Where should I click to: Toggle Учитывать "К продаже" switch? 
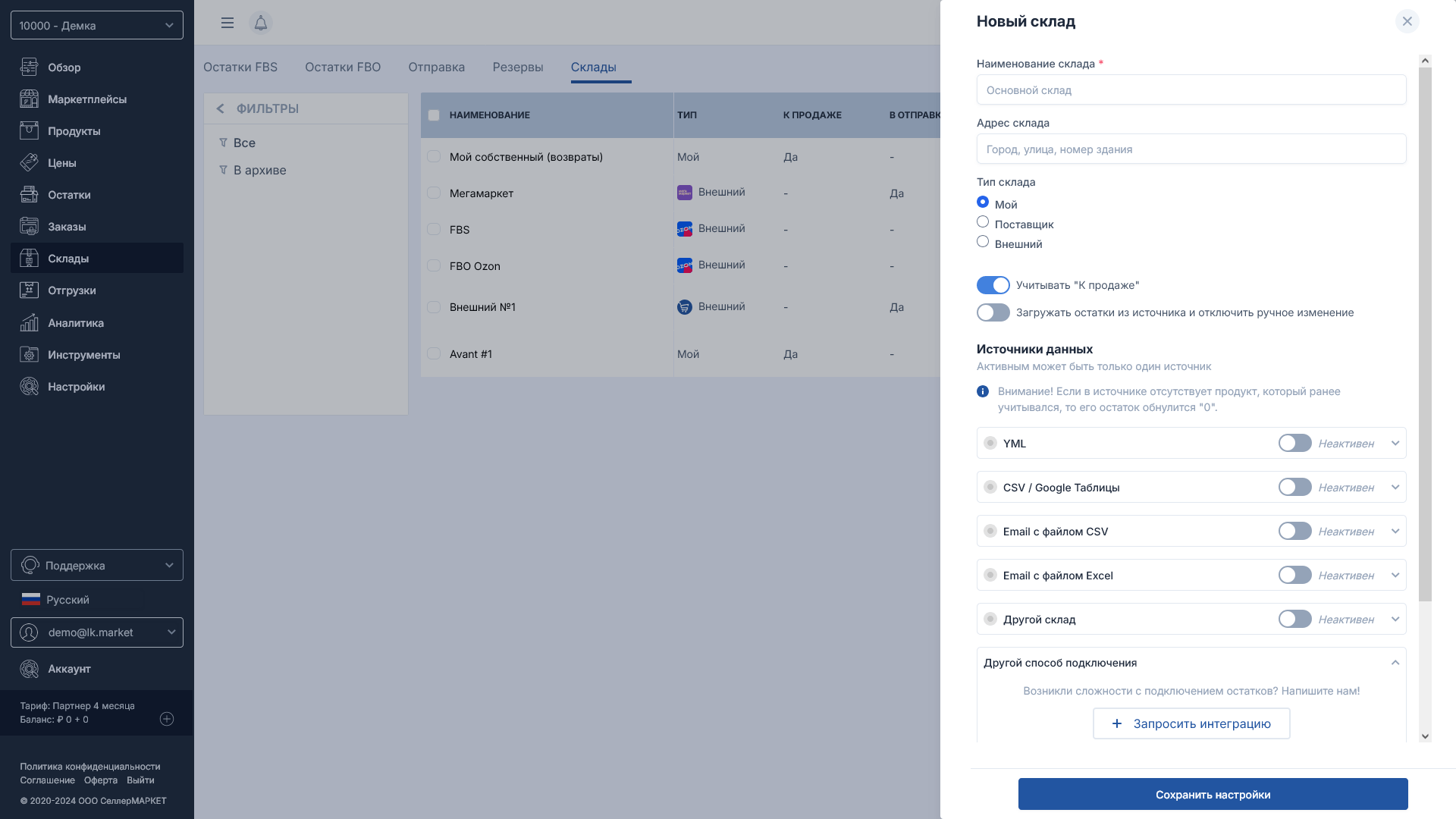tap(993, 285)
